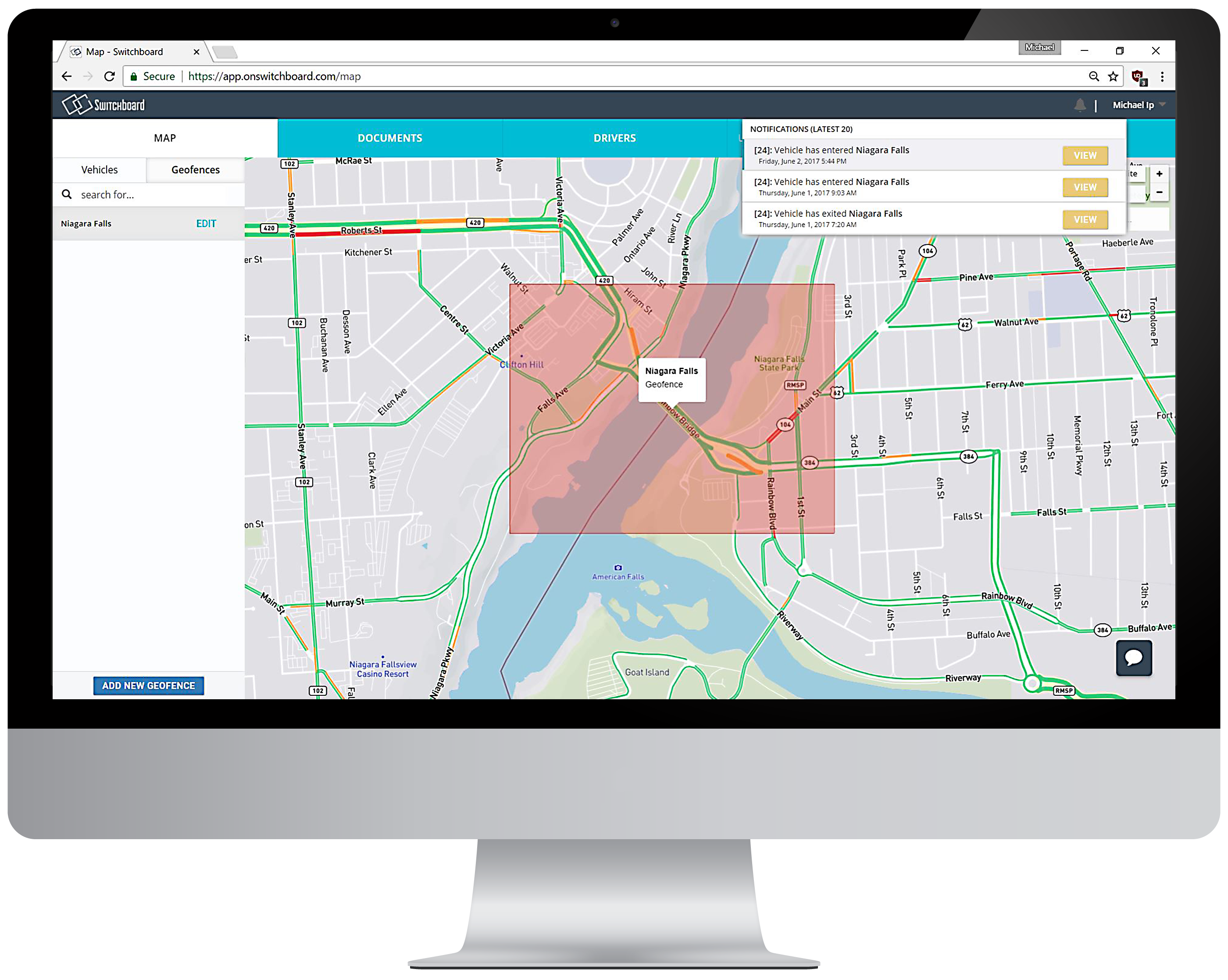
Task: Click the address bar zoom magnifier icon
Action: [x=1094, y=76]
